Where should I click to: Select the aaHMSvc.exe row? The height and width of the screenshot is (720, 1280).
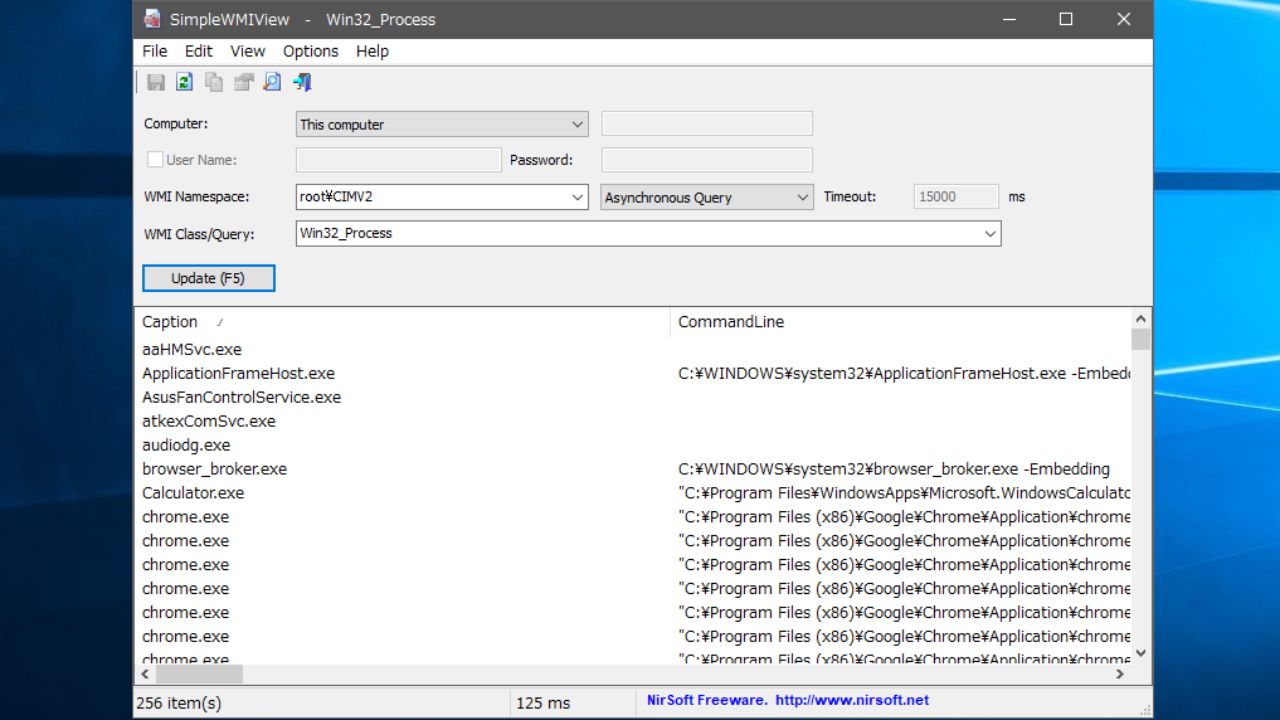pyautogui.click(x=632, y=350)
